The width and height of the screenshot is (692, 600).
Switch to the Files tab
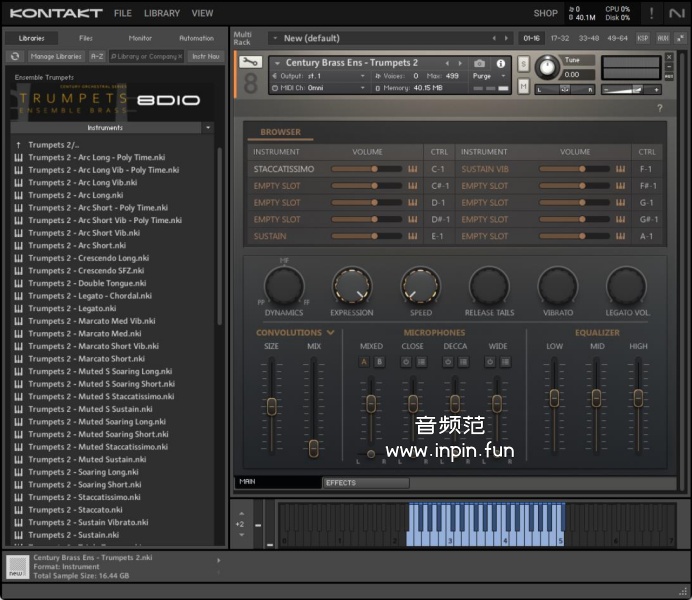86,38
